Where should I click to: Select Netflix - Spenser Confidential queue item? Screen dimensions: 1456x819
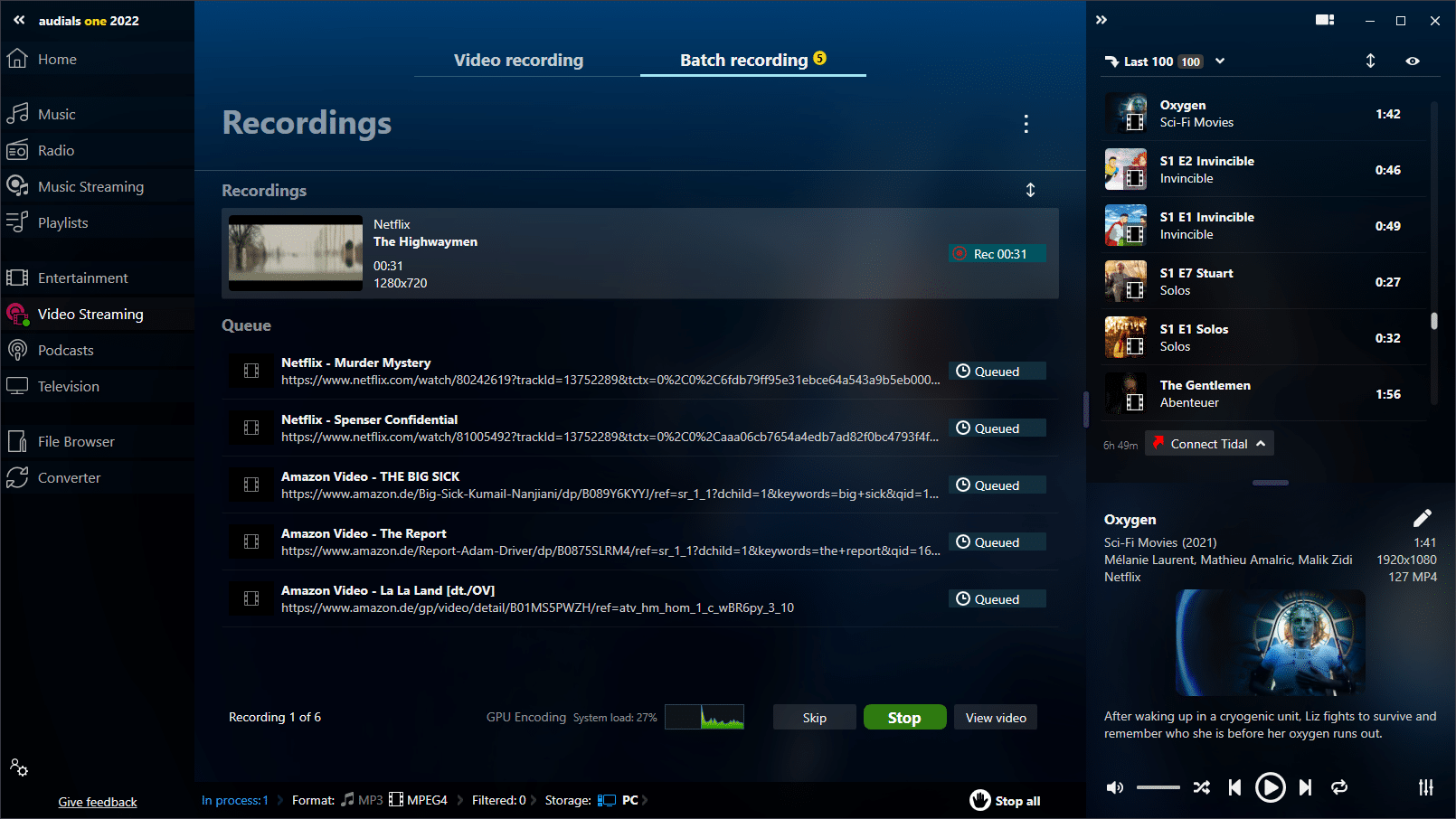(x=640, y=428)
